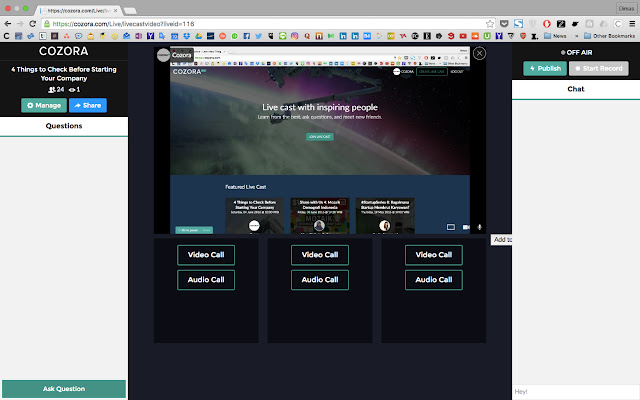Click the screen share icon in video panel

tap(451, 227)
